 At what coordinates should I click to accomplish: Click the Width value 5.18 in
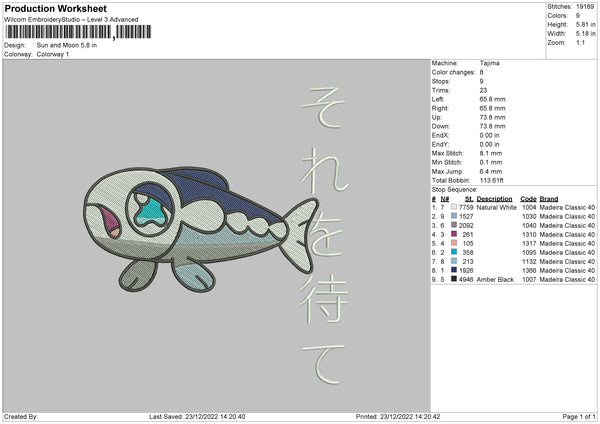coord(585,34)
